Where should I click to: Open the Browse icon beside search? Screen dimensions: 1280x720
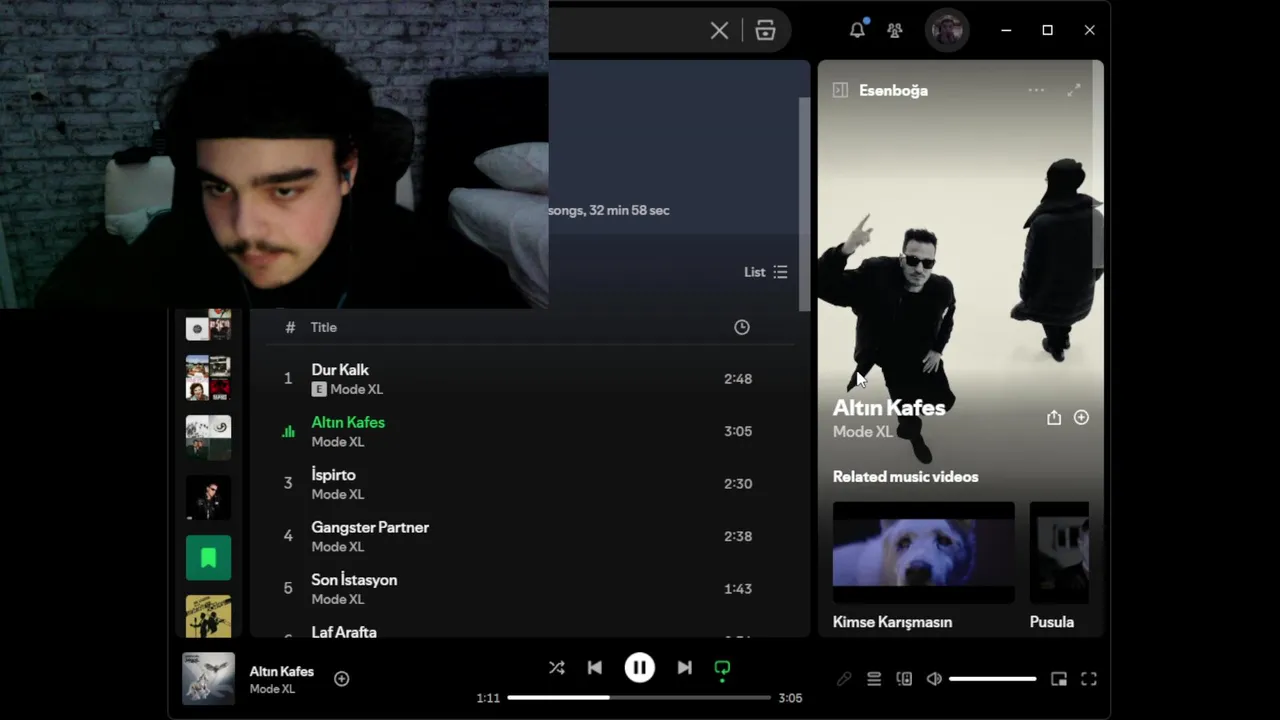pyautogui.click(x=765, y=30)
